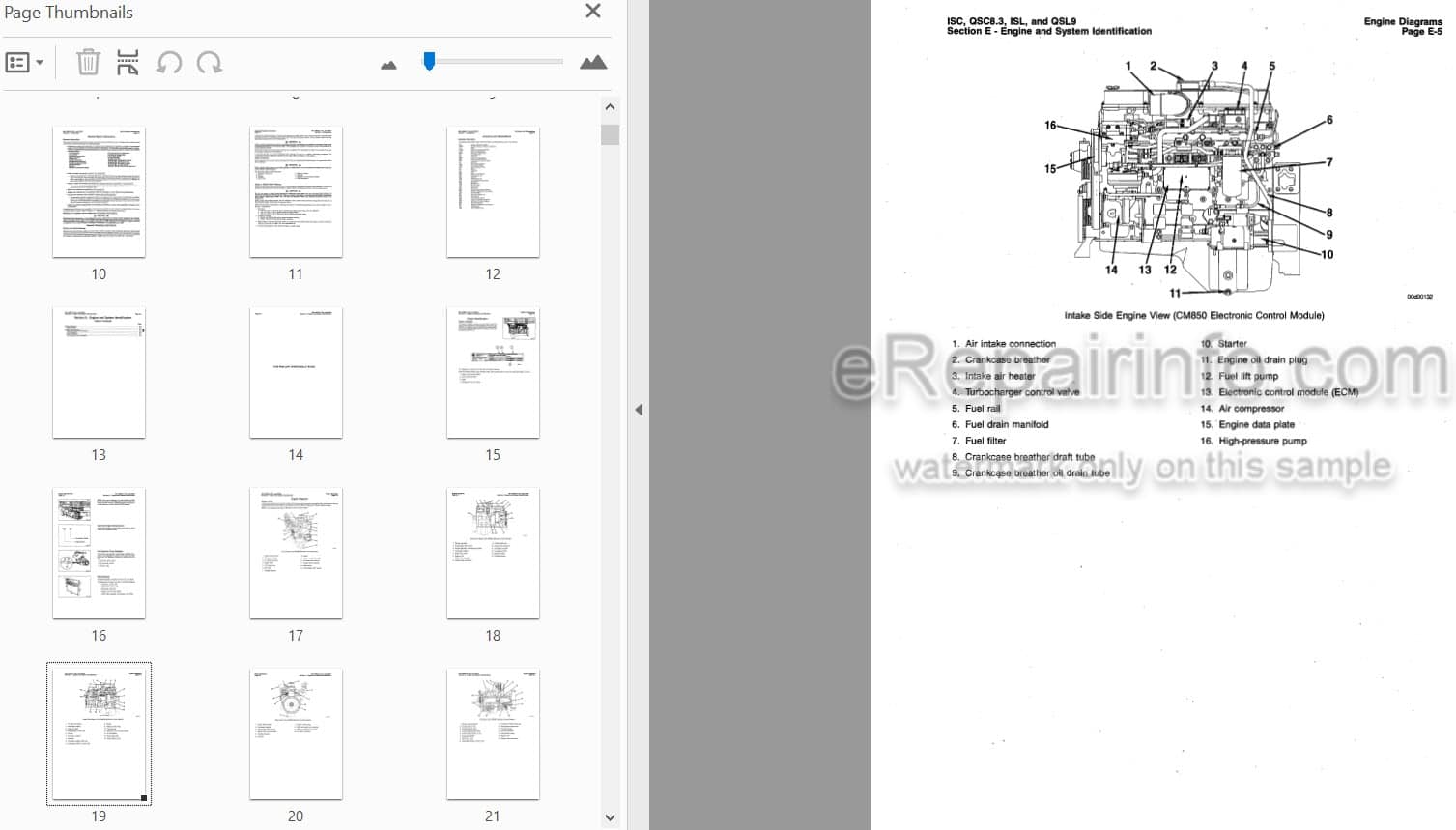Click scrollbar up arrow in thumbnails panel

pyautogui.click(x=610, y=106)
